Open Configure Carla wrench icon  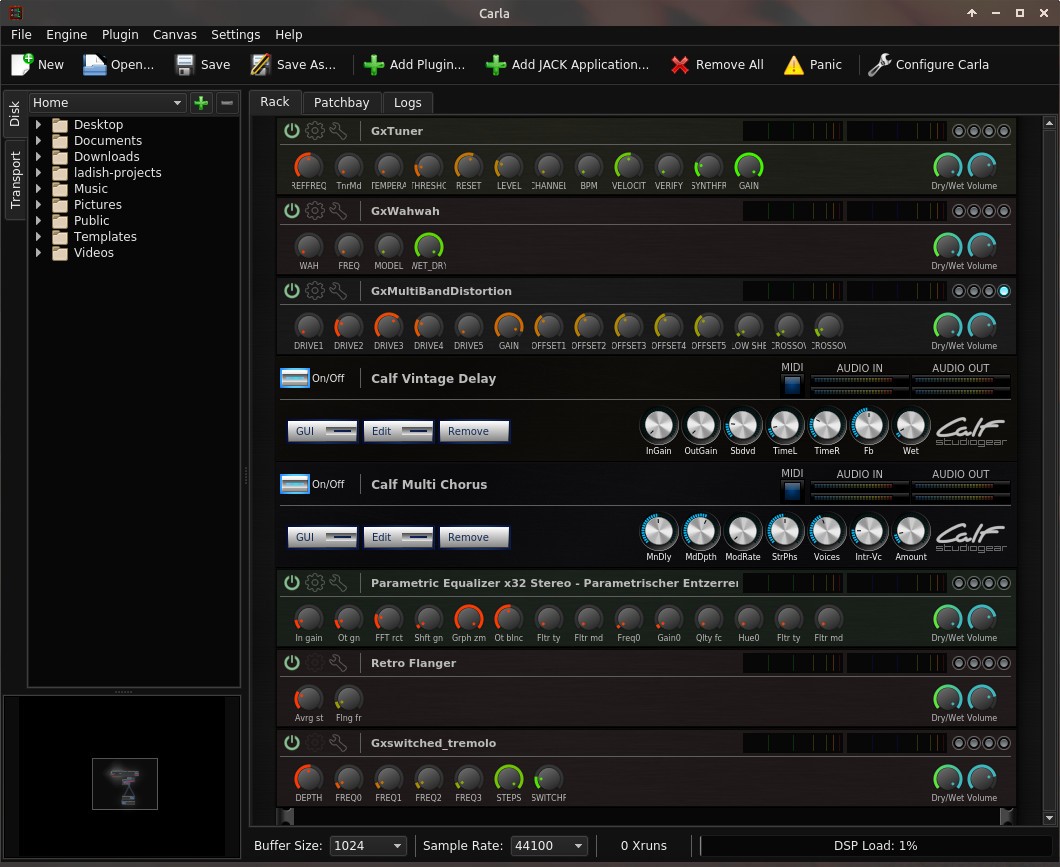(x=880, y=64)
